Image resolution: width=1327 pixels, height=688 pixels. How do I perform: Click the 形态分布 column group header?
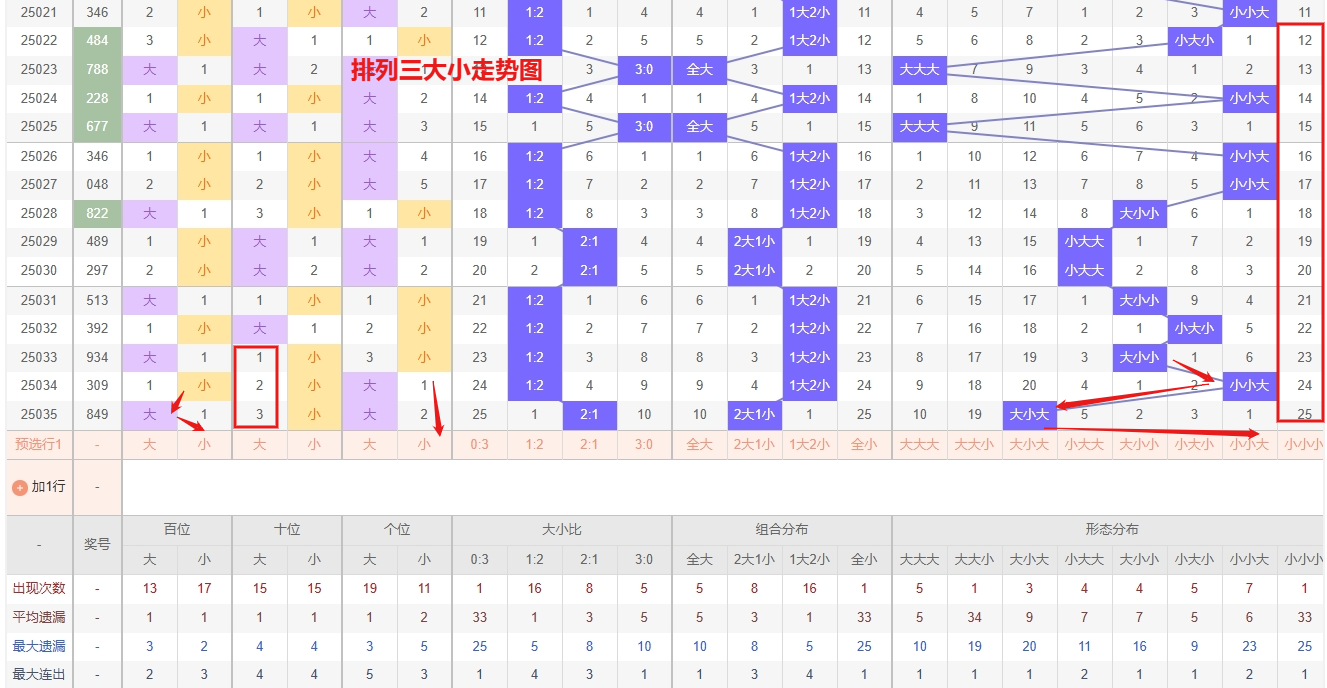1112,529
